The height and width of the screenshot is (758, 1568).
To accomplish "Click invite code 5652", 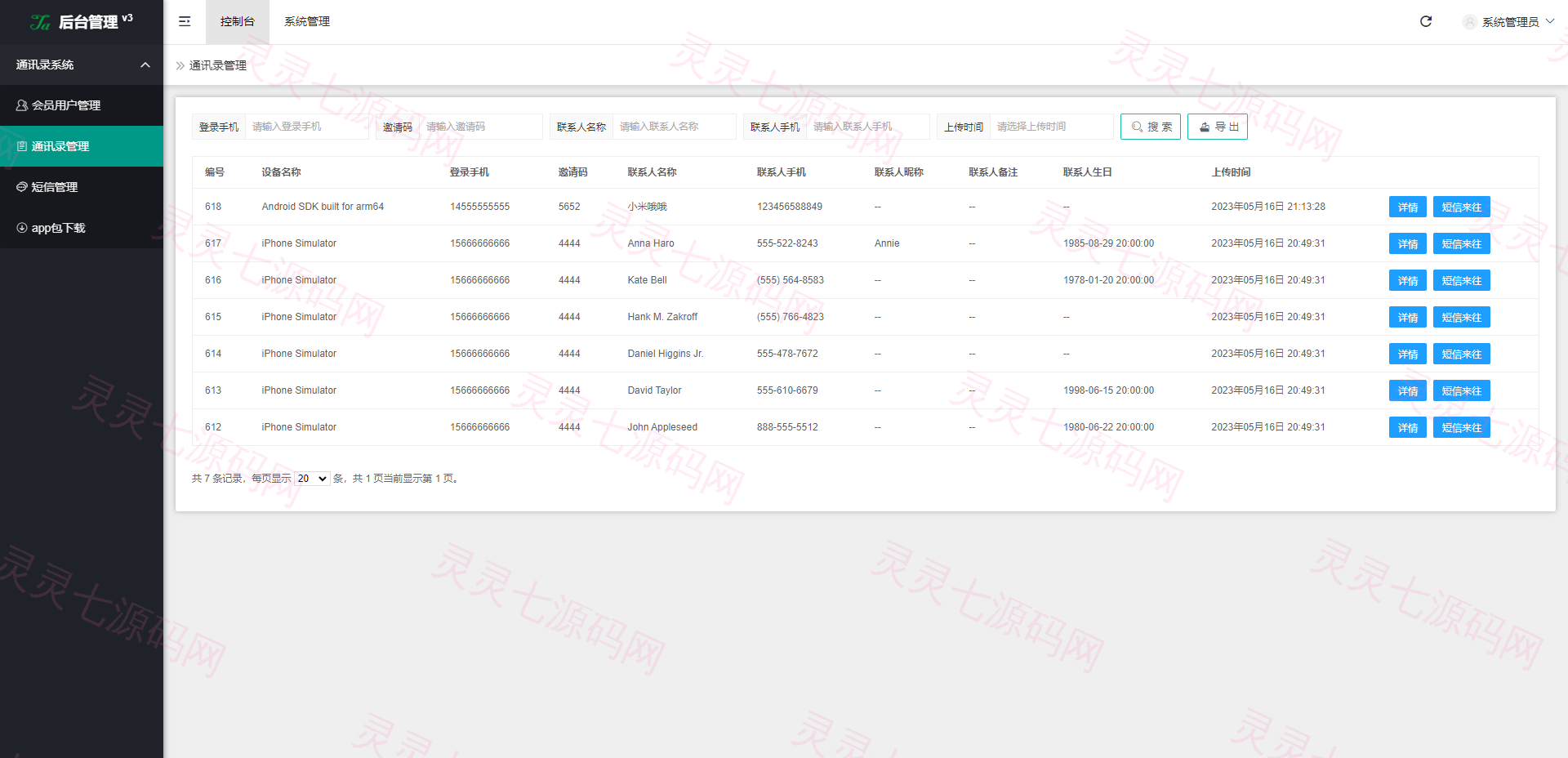I will click(x=569, y=207).
